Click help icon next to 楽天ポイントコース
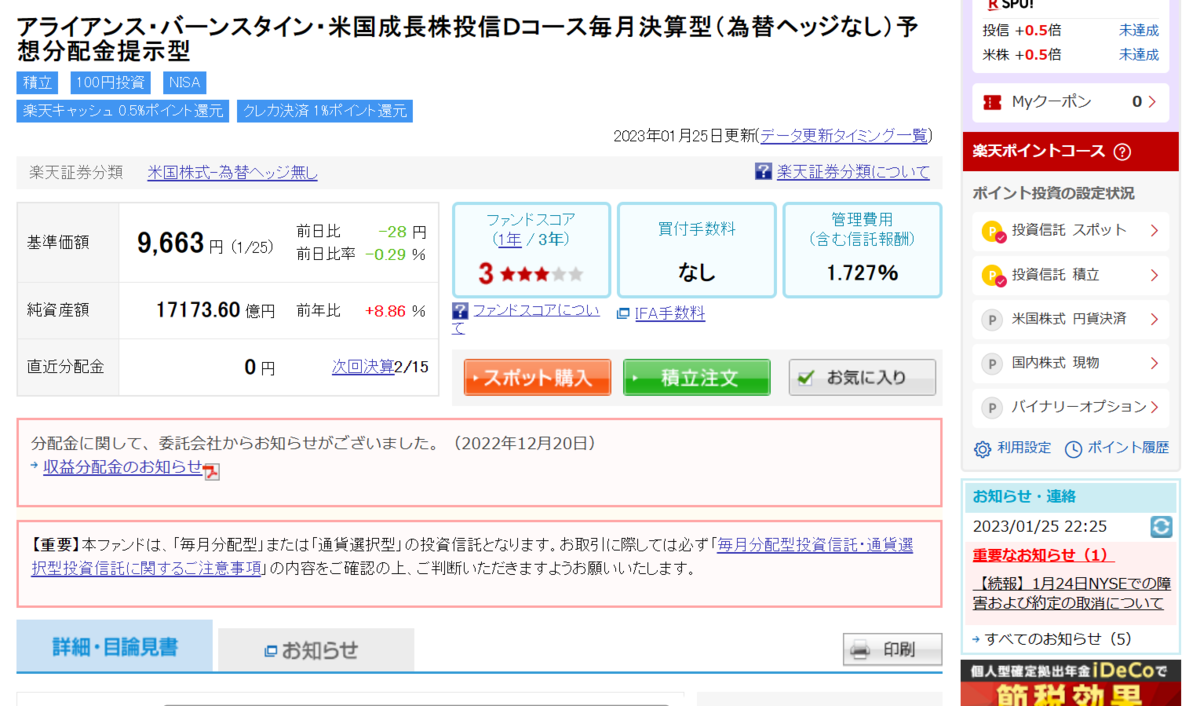This screenshot has width=1200, height=706. coord(1122,152)
